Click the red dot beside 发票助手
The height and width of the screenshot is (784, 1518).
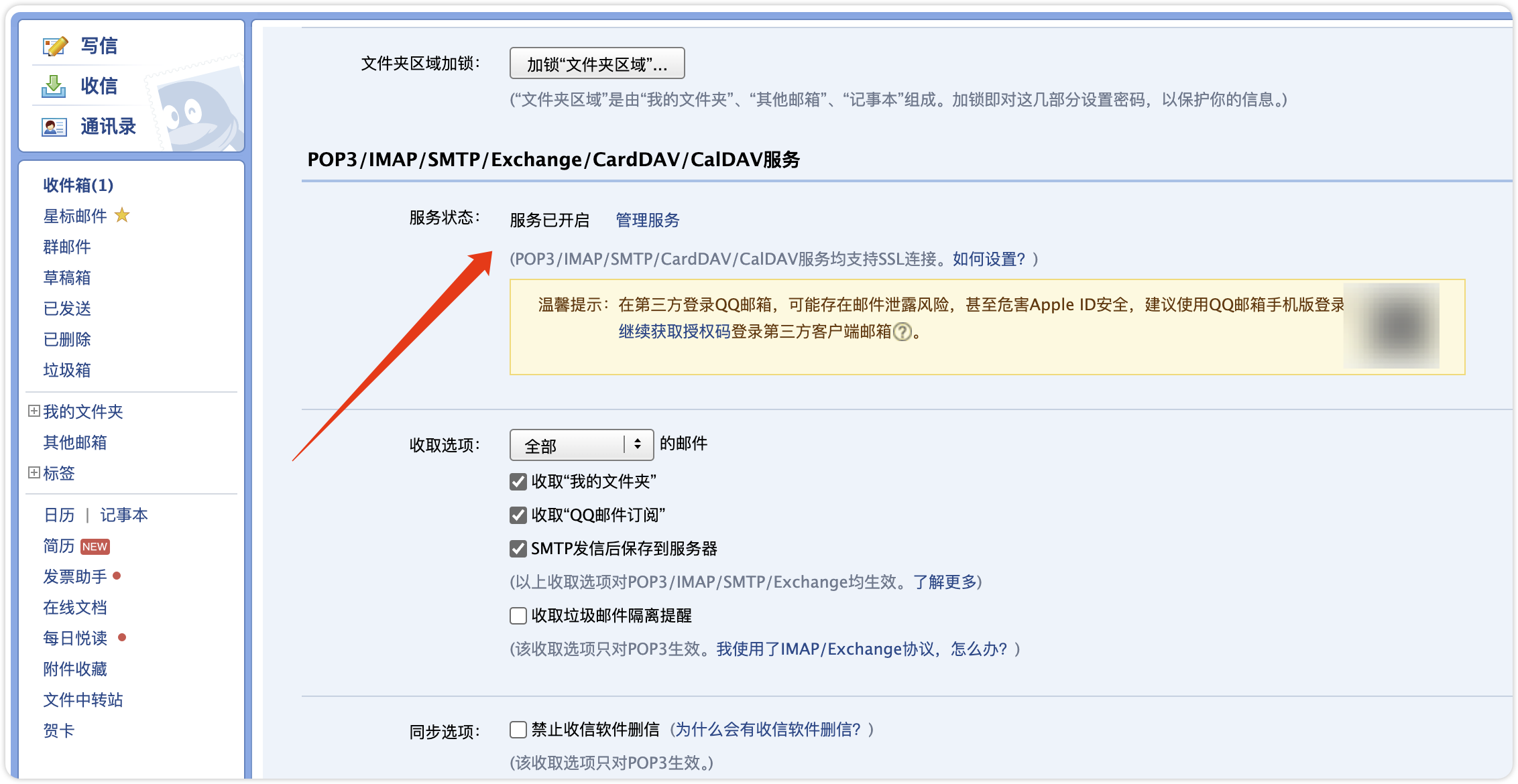[x=117, y=576]
